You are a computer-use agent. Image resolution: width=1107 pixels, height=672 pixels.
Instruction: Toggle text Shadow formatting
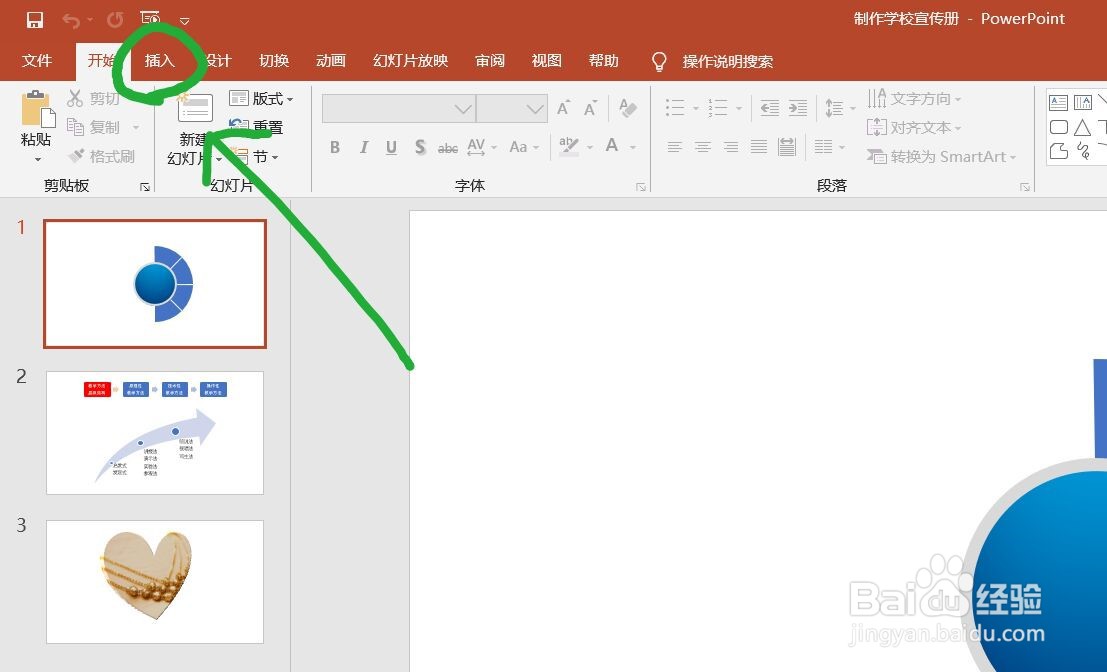pos(420,147)
